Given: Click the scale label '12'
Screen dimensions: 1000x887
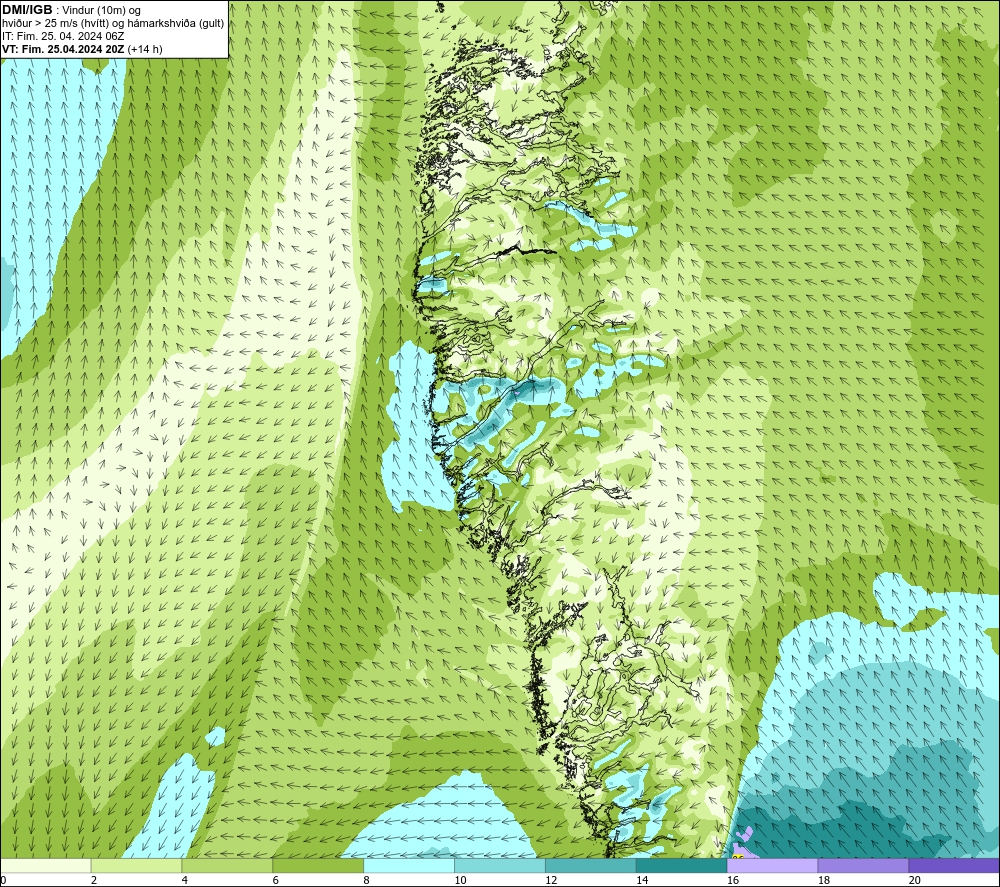Looking at the screenshot, I should coord(551,880).
